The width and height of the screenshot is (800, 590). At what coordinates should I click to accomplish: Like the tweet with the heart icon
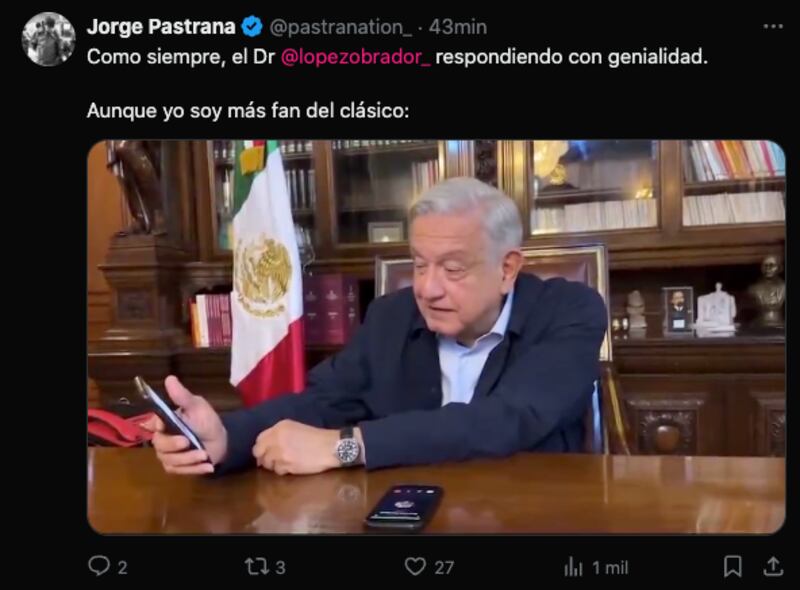[415, 567]
